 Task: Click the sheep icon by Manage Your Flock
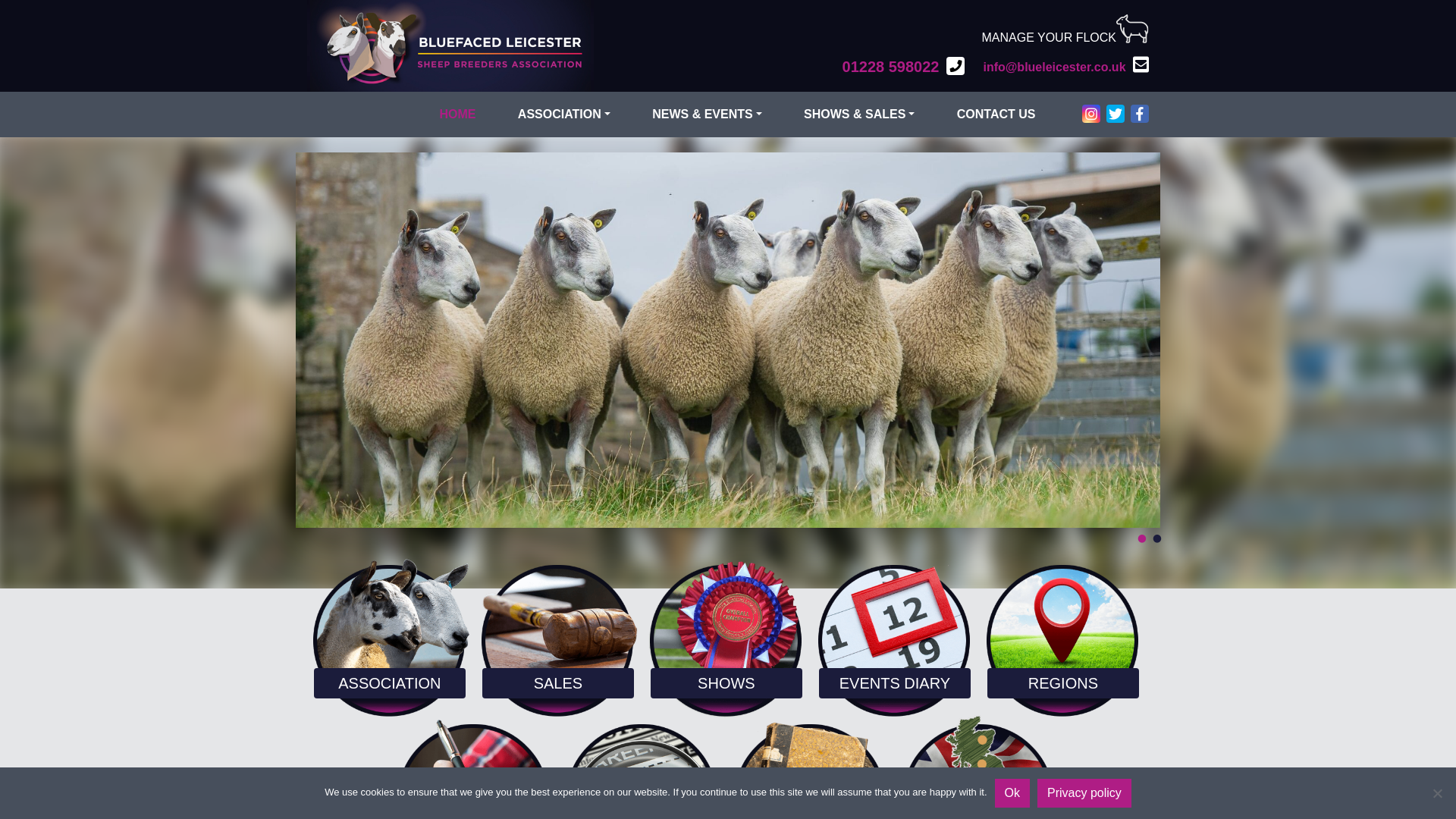[1132, 29]
